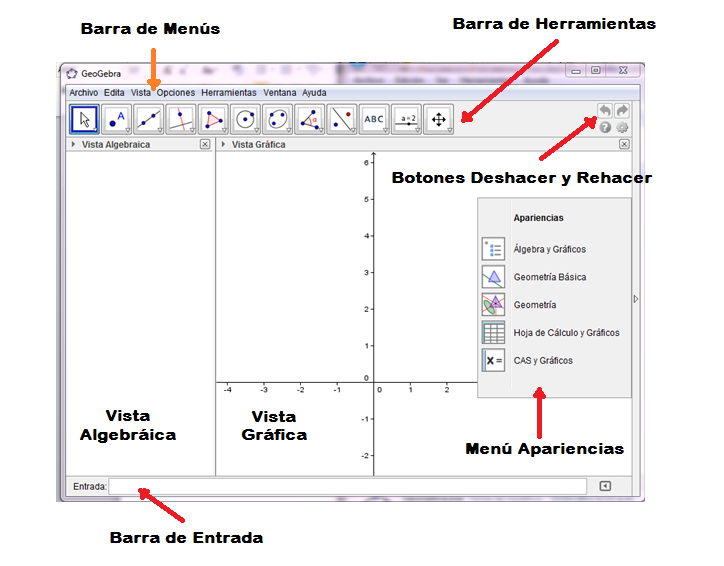Screen dimensions: 724x566
Task: Click the Vista Gráfica panel title
Action: point(259,145)
